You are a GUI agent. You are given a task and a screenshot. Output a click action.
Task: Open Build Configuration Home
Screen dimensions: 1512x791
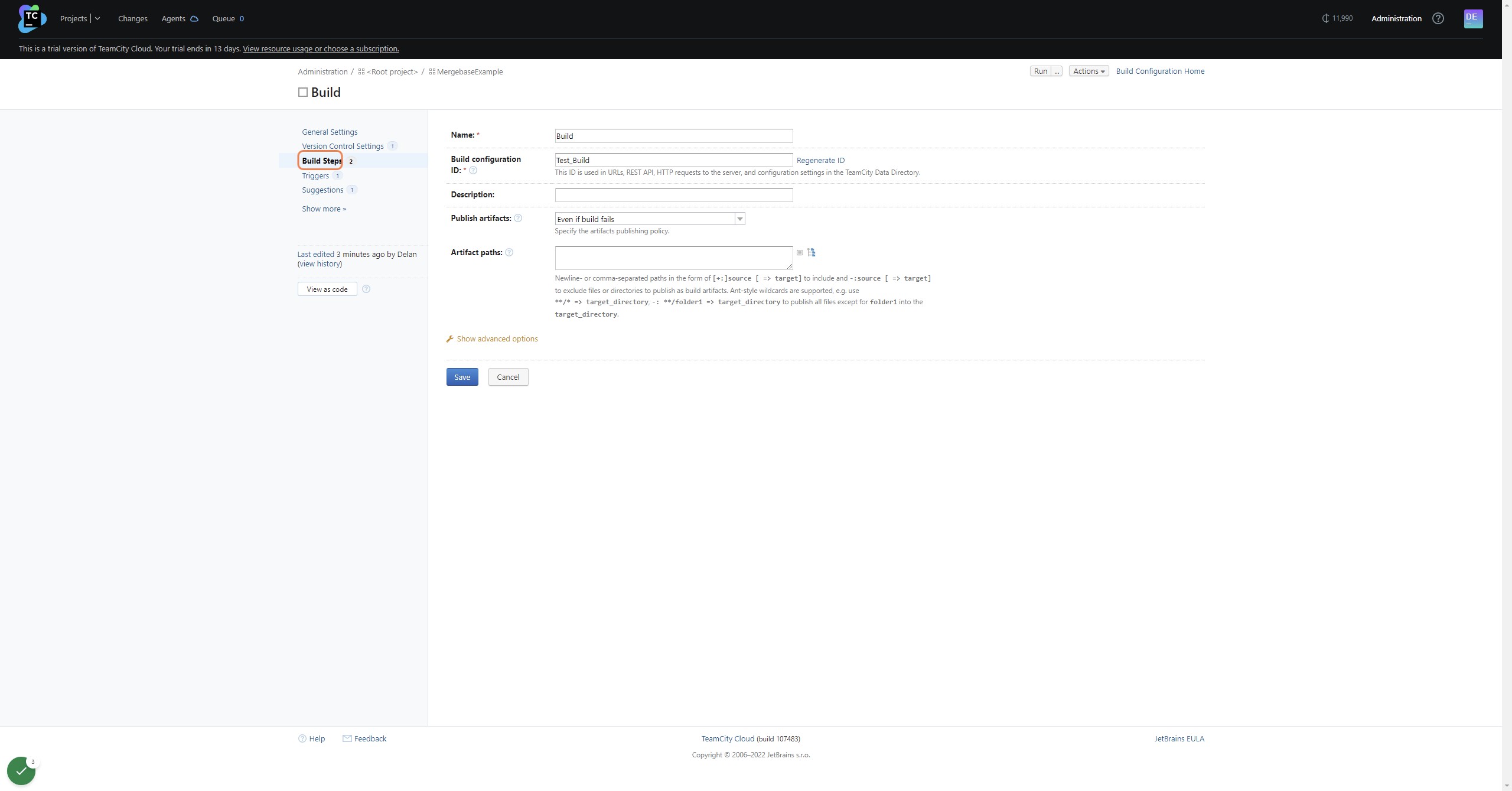point(1160,71)
